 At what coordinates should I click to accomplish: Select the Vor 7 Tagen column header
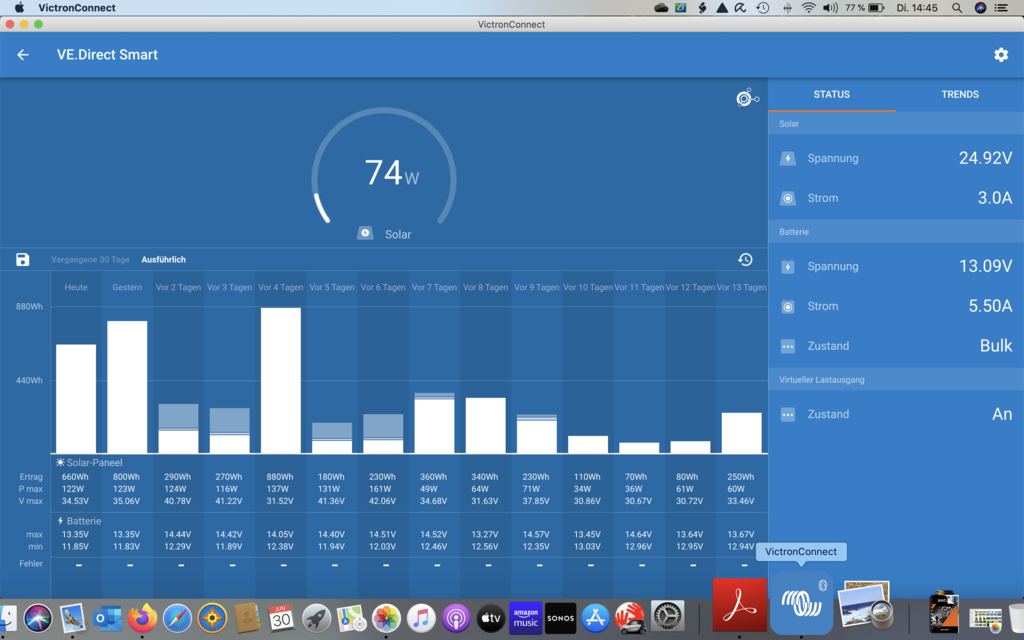pos(434,287)
